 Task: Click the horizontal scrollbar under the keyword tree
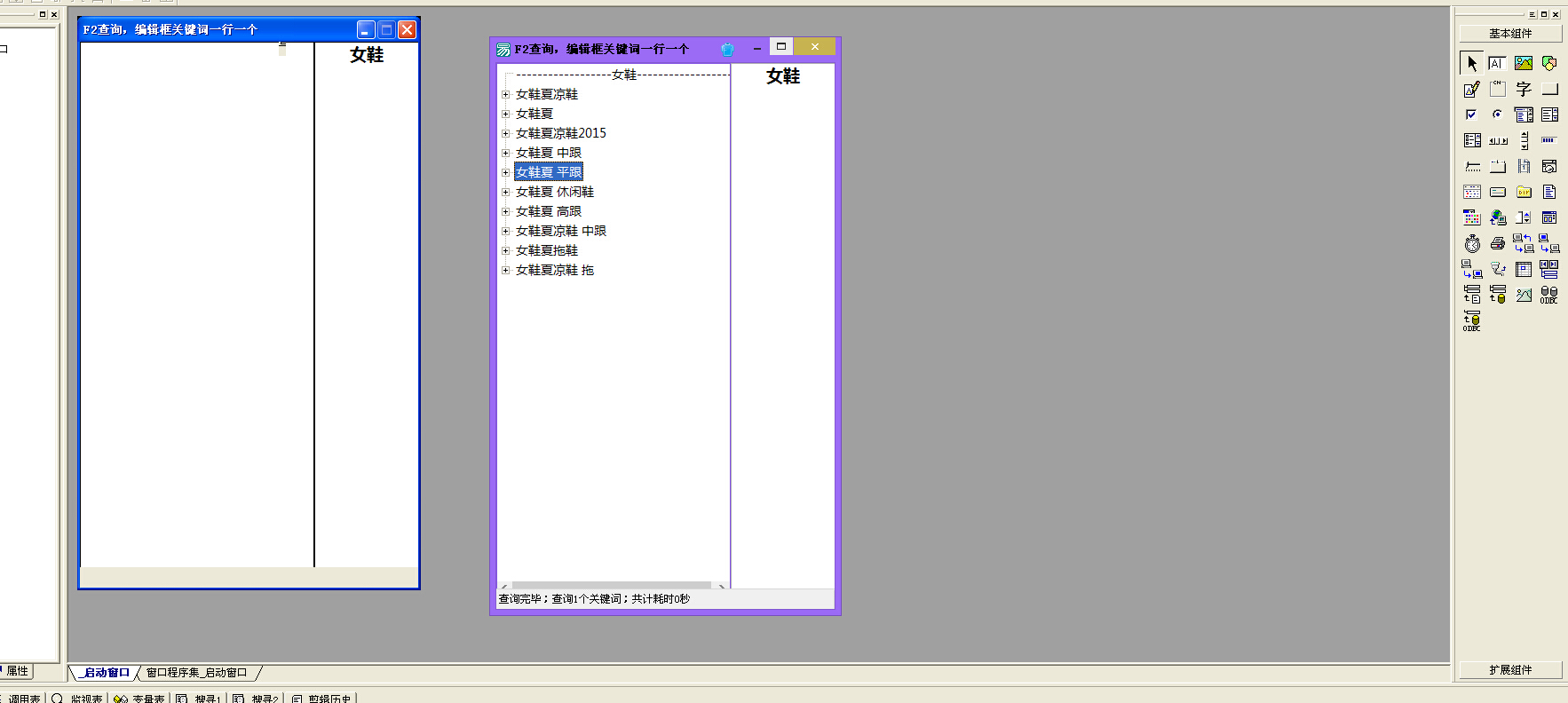click(x=614, y=586)
